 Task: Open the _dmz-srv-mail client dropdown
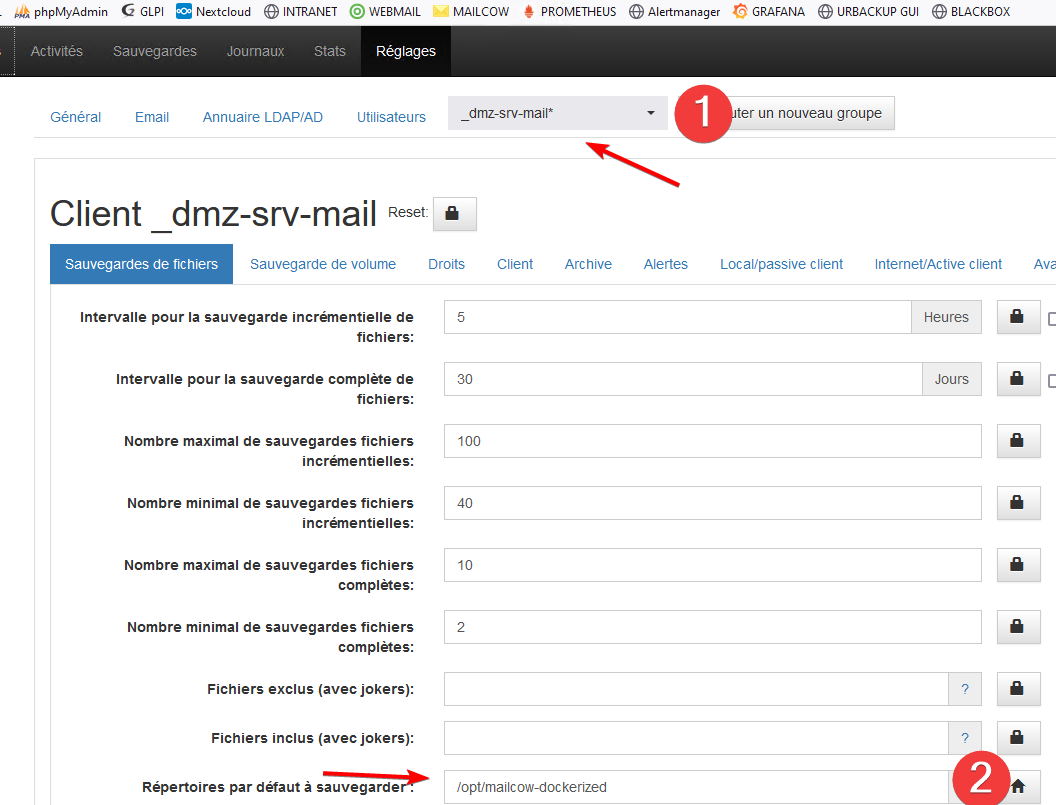[x=558, y=113]
